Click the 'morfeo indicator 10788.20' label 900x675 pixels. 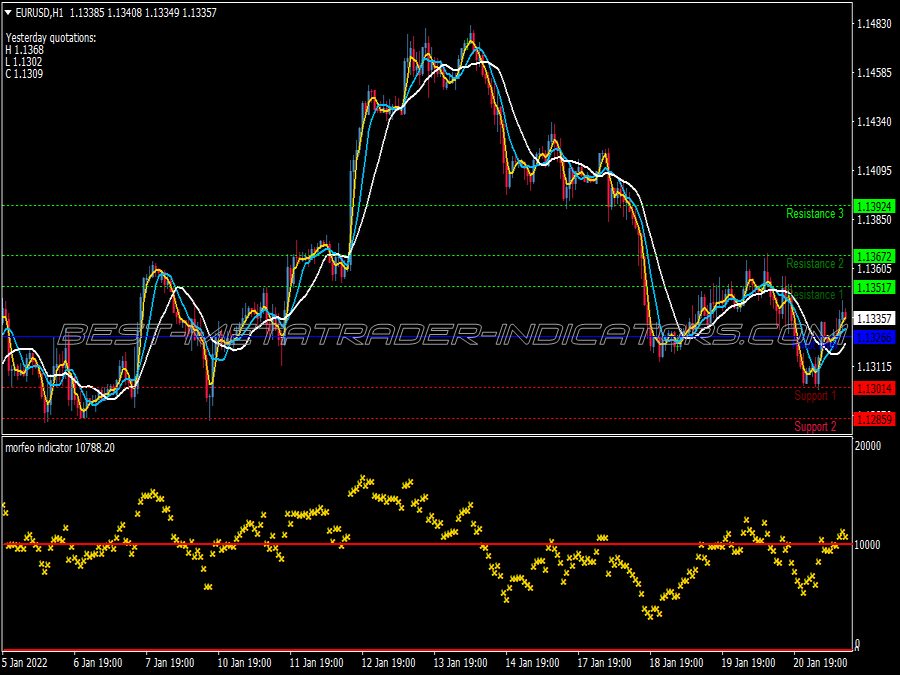[60, 448]
